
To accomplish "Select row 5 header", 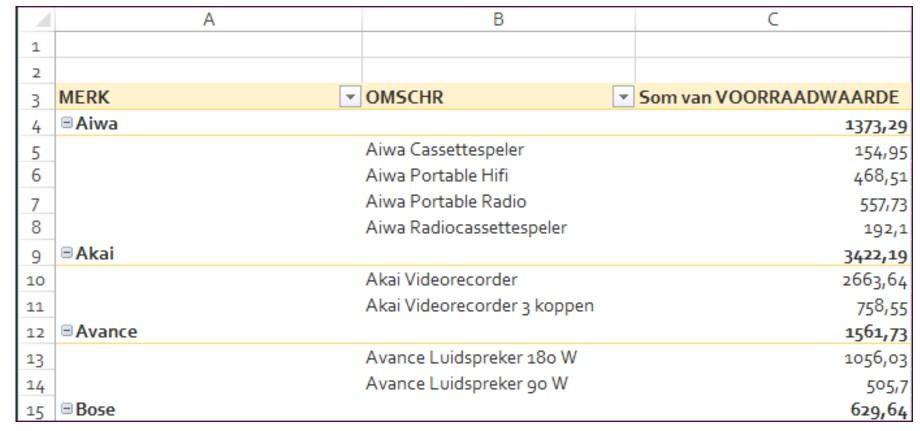I will point(35,152).
